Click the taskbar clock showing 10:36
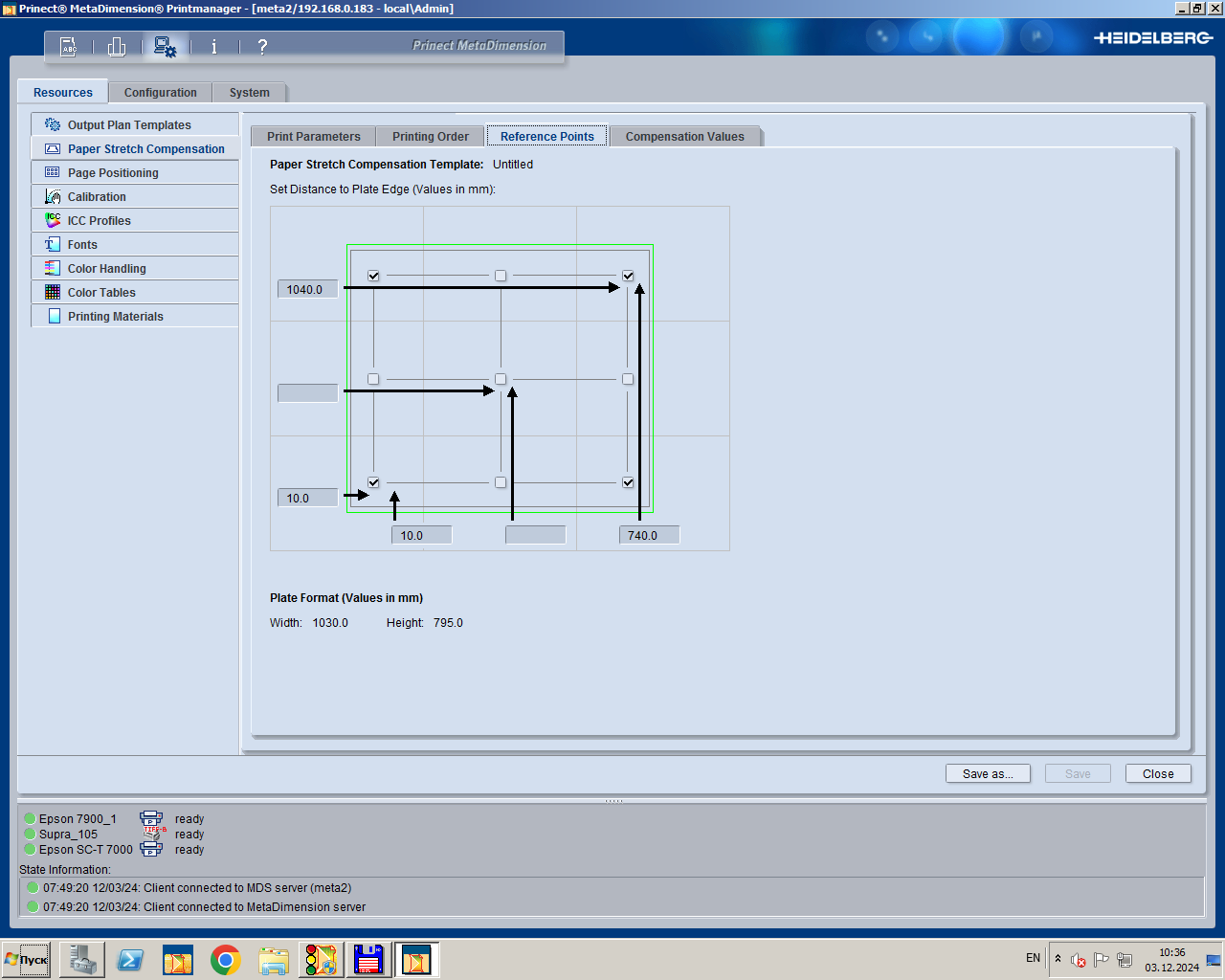This screenshot has height=980, width=1225. click(x=1171, y=960)
